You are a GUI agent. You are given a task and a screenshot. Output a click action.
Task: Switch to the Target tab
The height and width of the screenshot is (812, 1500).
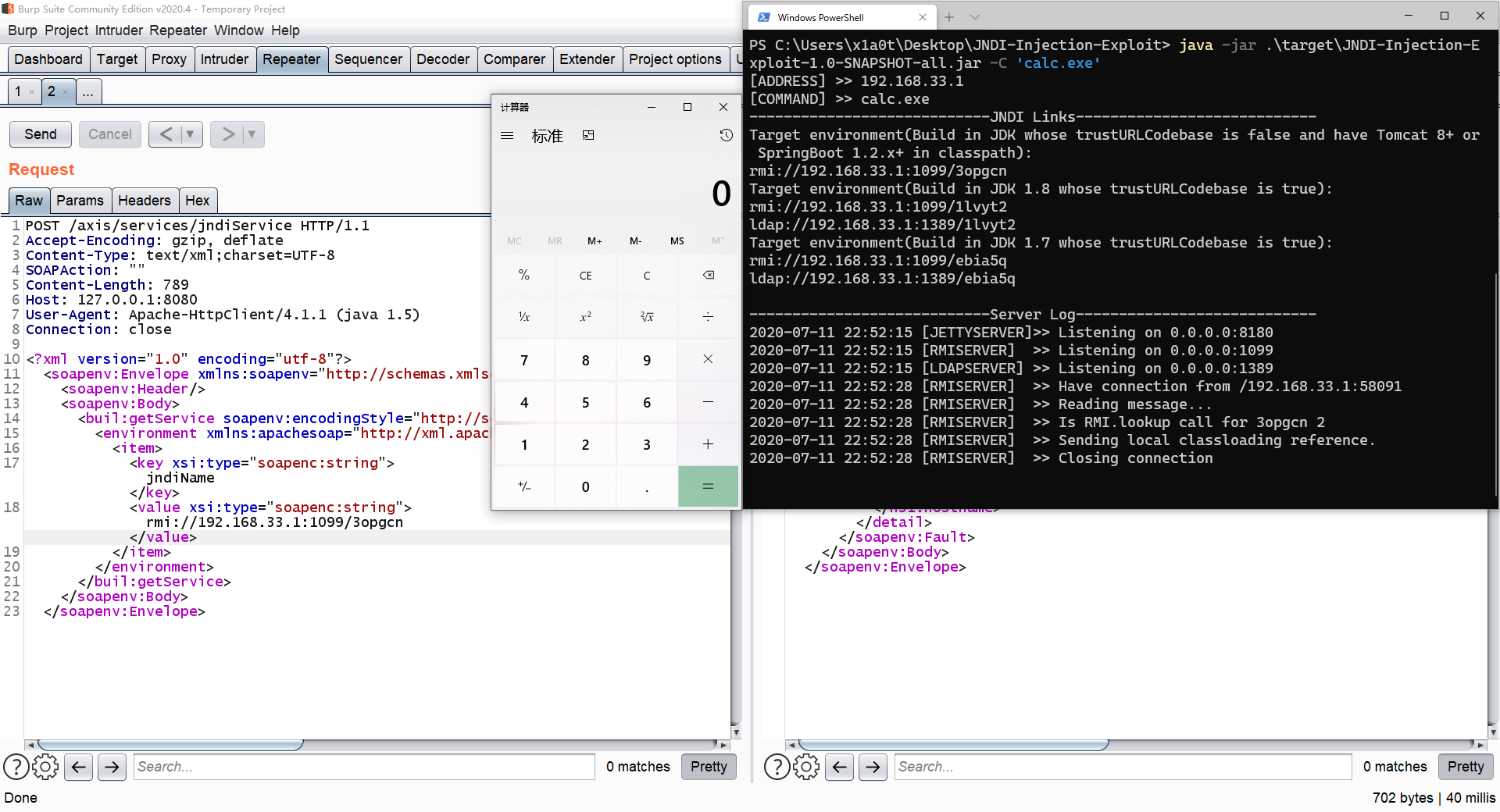pos(117,59)
